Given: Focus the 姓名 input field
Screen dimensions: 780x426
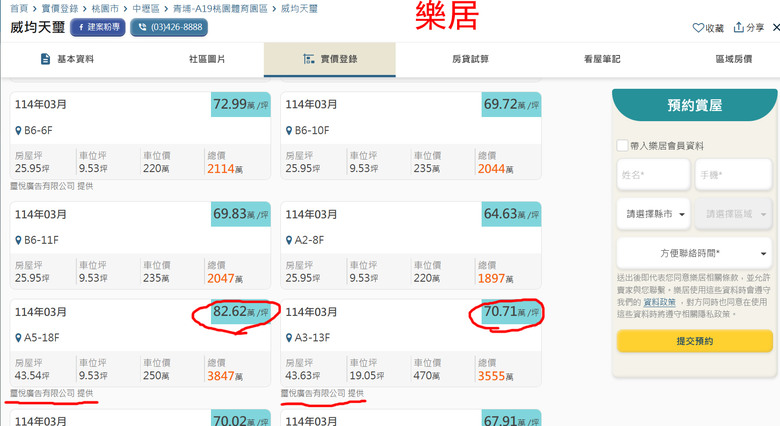Looking at the screenshot, I should click(x=654, y=175).
